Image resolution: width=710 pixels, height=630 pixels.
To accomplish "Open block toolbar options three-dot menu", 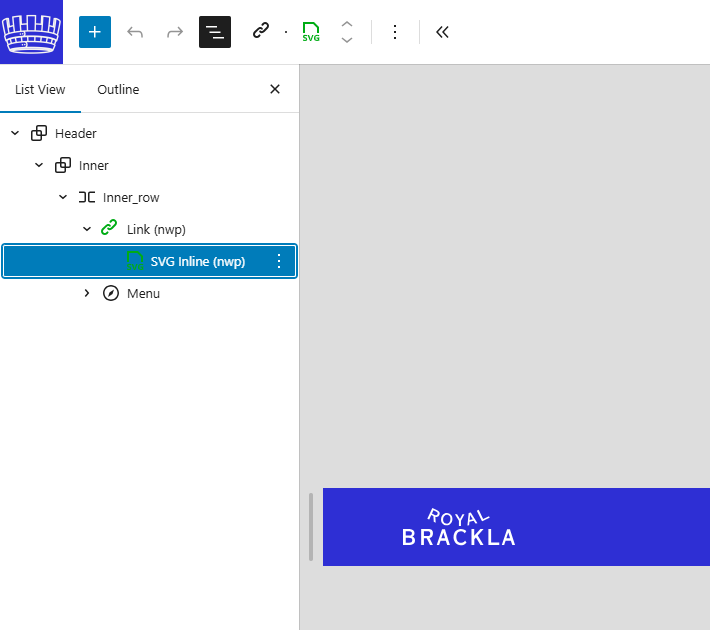I will pos(395,32).
